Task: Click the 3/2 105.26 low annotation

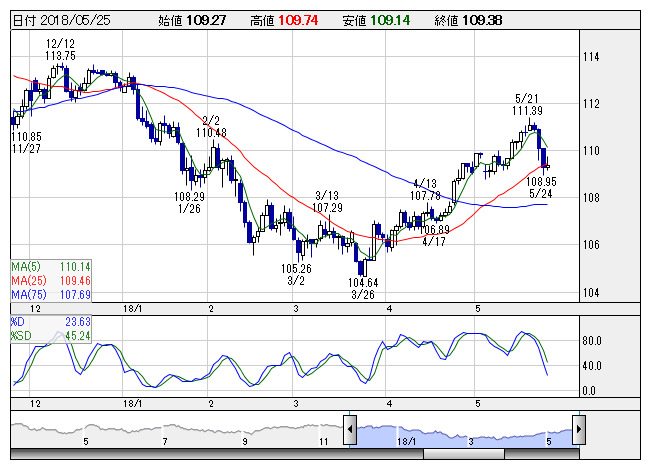Action: tap(296, 274)
